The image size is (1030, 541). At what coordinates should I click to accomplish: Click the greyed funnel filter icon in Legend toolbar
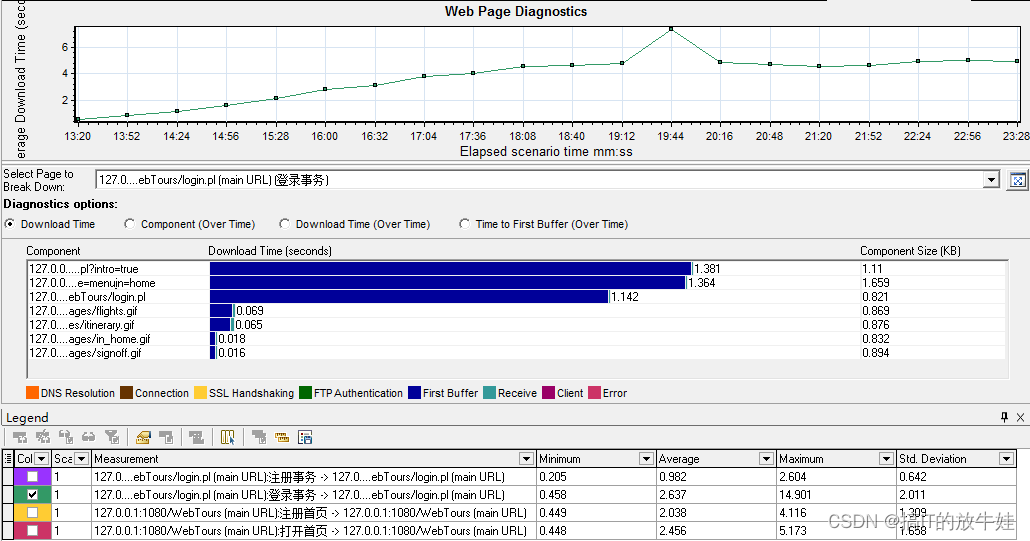(x=112, y=437)
